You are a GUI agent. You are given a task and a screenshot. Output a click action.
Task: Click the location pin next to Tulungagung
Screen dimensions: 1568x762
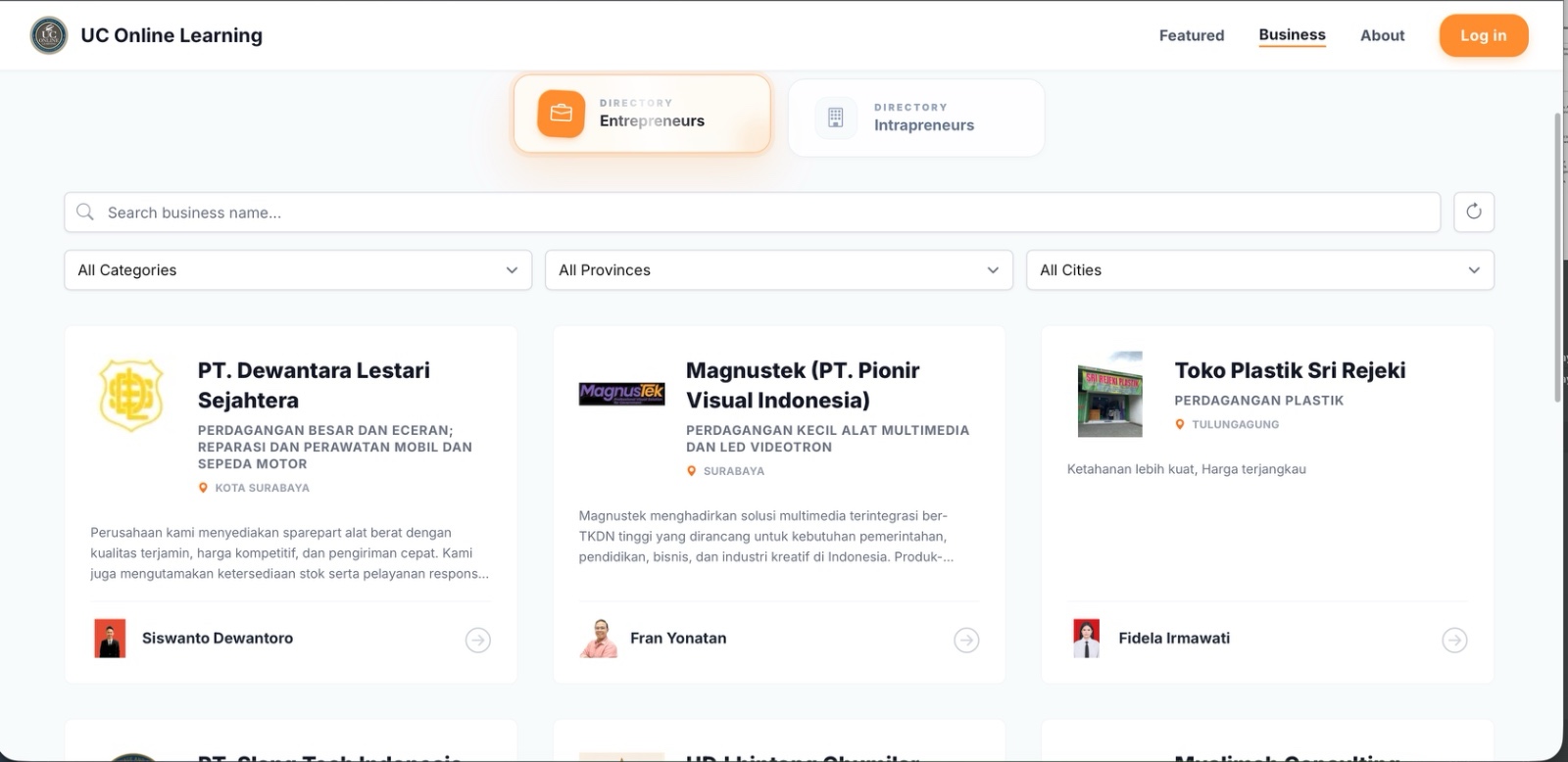coord(1180,424)
